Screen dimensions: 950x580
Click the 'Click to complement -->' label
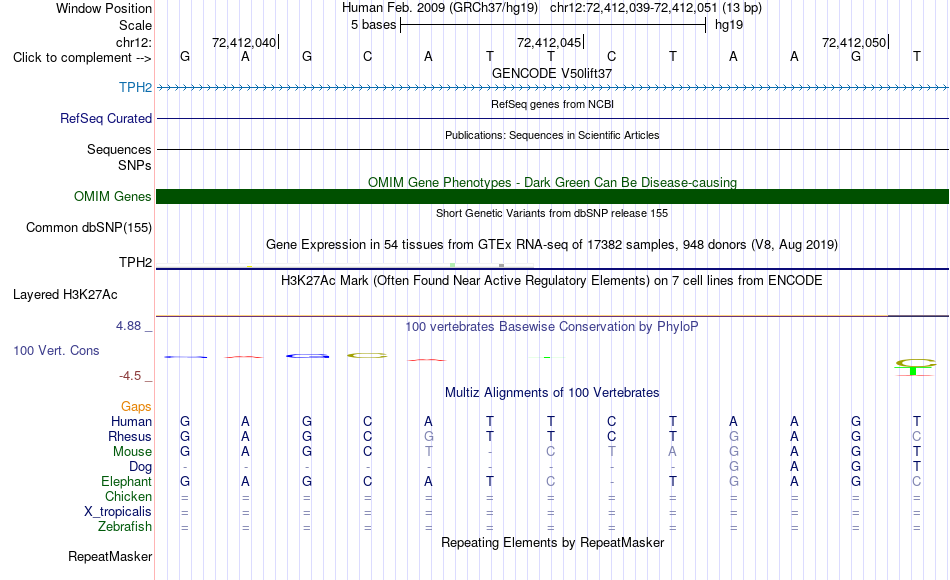point(82,58)
